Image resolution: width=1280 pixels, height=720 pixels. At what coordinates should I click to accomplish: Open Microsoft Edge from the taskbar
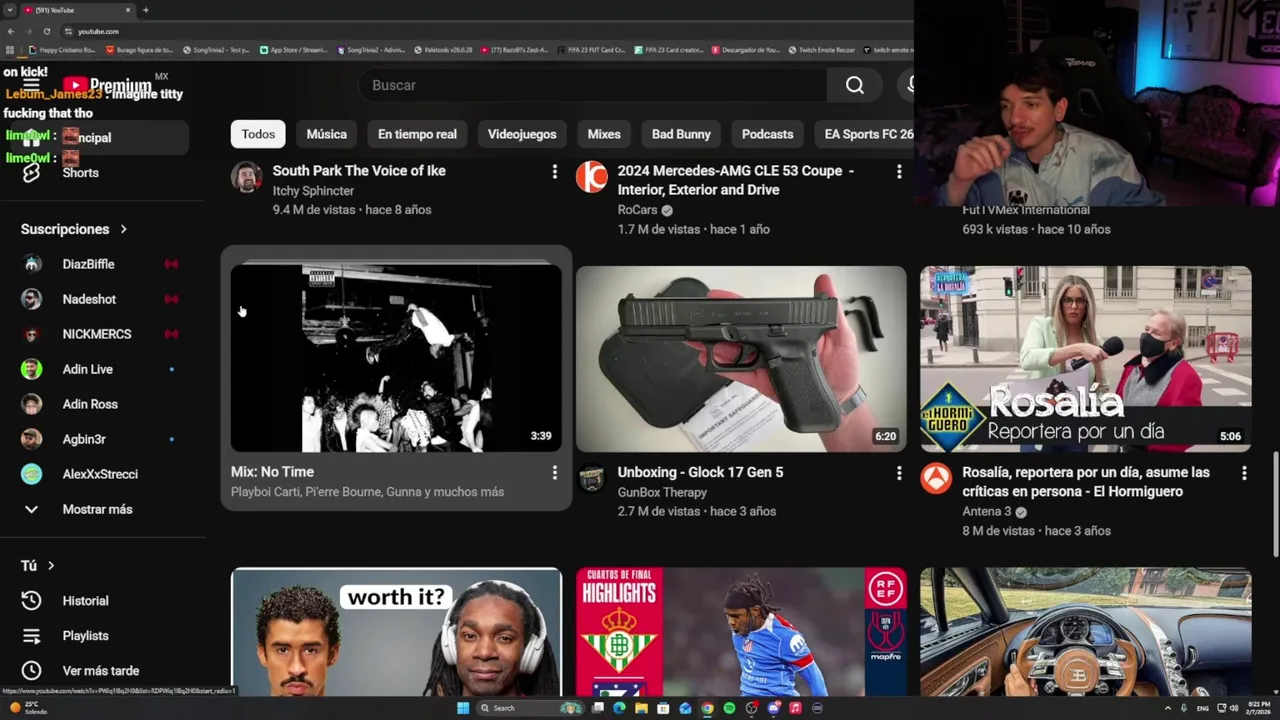pos(619,708)
